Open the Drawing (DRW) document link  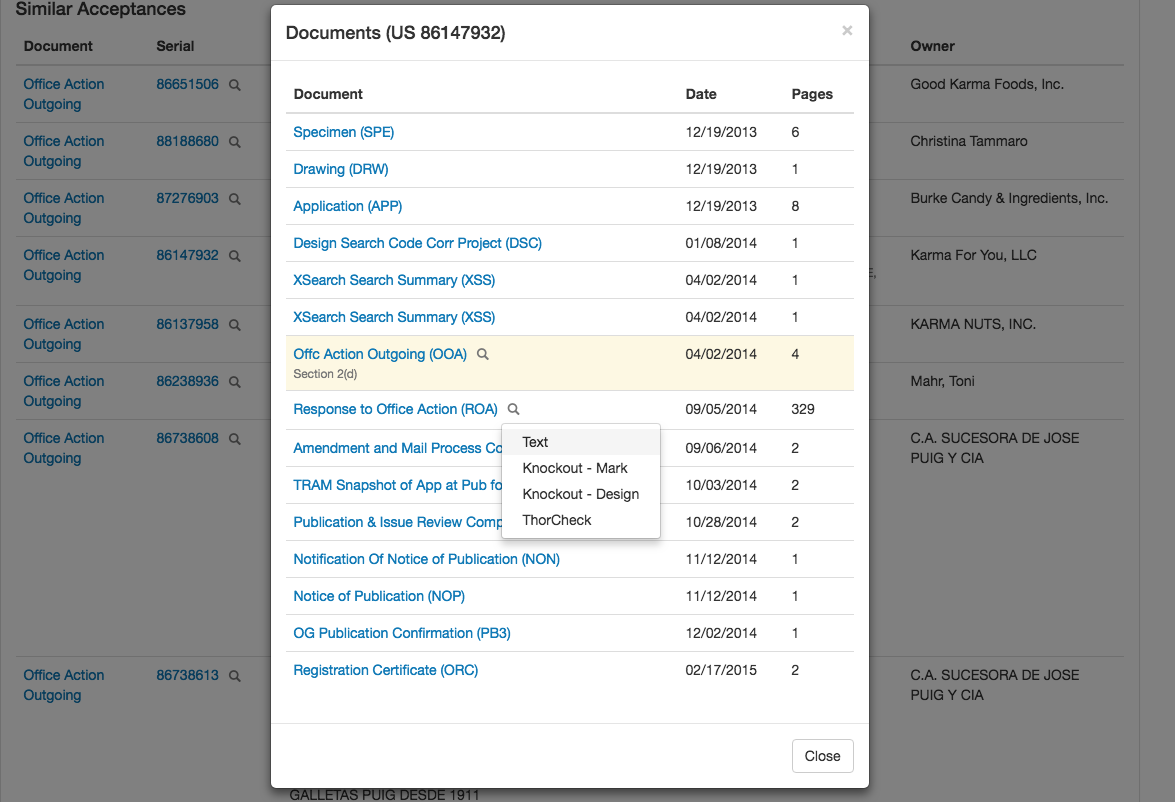point(340,169)
